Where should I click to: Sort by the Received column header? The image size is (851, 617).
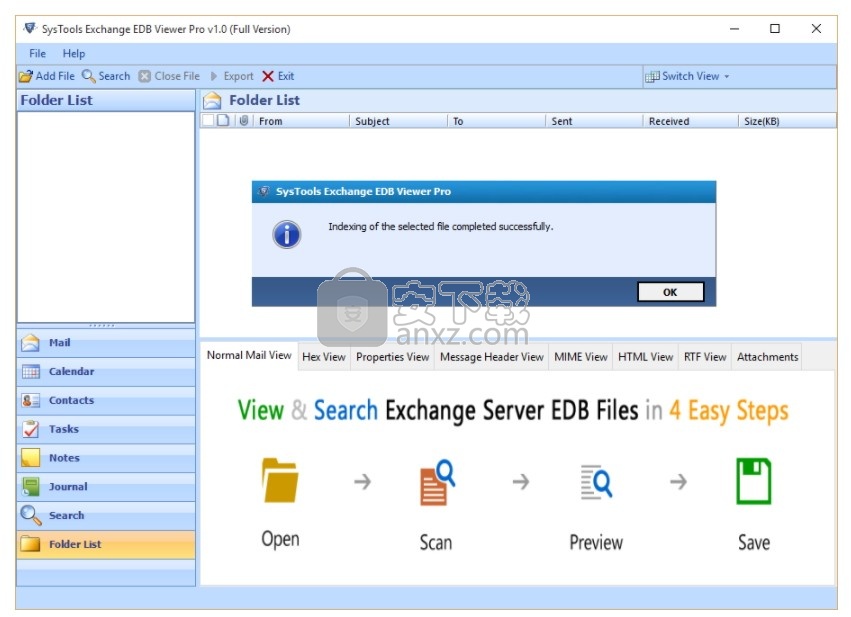690,121
